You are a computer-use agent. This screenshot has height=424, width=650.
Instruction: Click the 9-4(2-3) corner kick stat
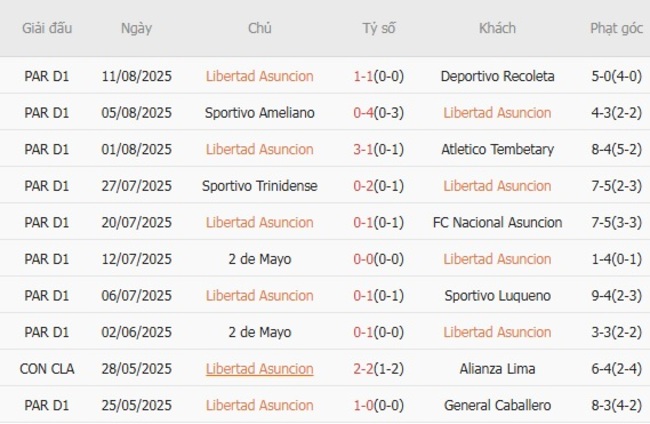616,295
